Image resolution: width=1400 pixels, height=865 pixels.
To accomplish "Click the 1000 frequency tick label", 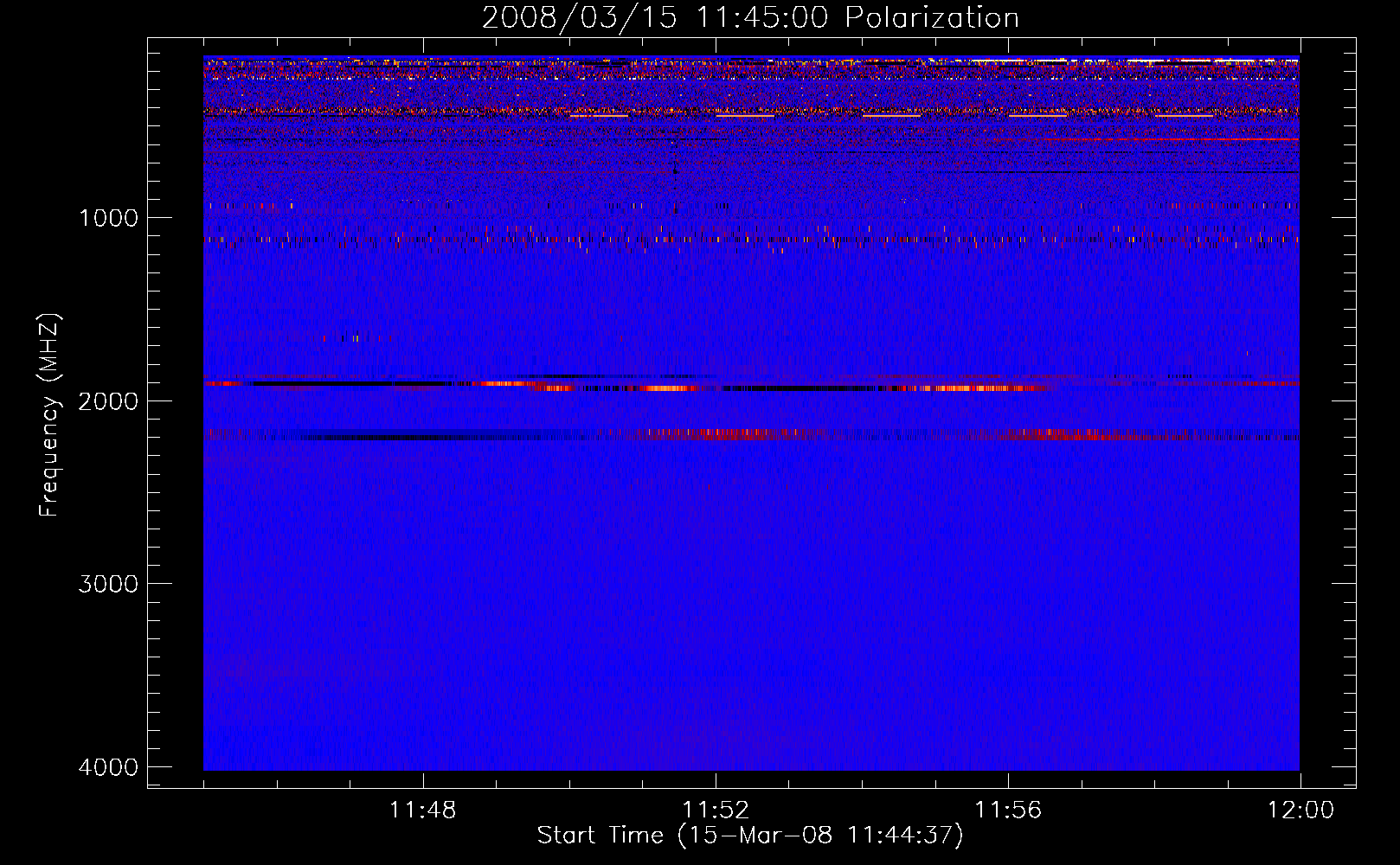I will pos(108,218).
